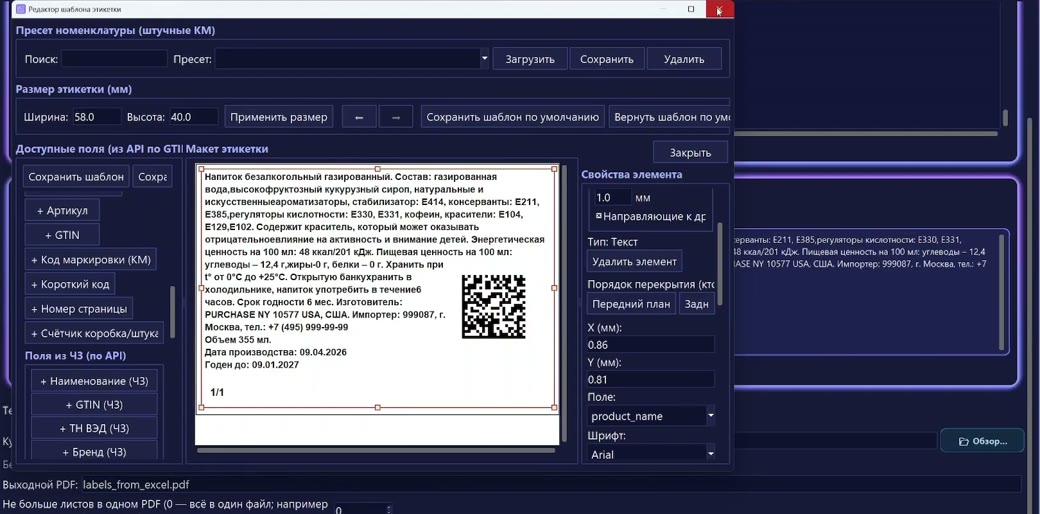This screenshot has height=514, width=1040.
Task: Click the Высота field with 40.0
Action: (194, 117)
